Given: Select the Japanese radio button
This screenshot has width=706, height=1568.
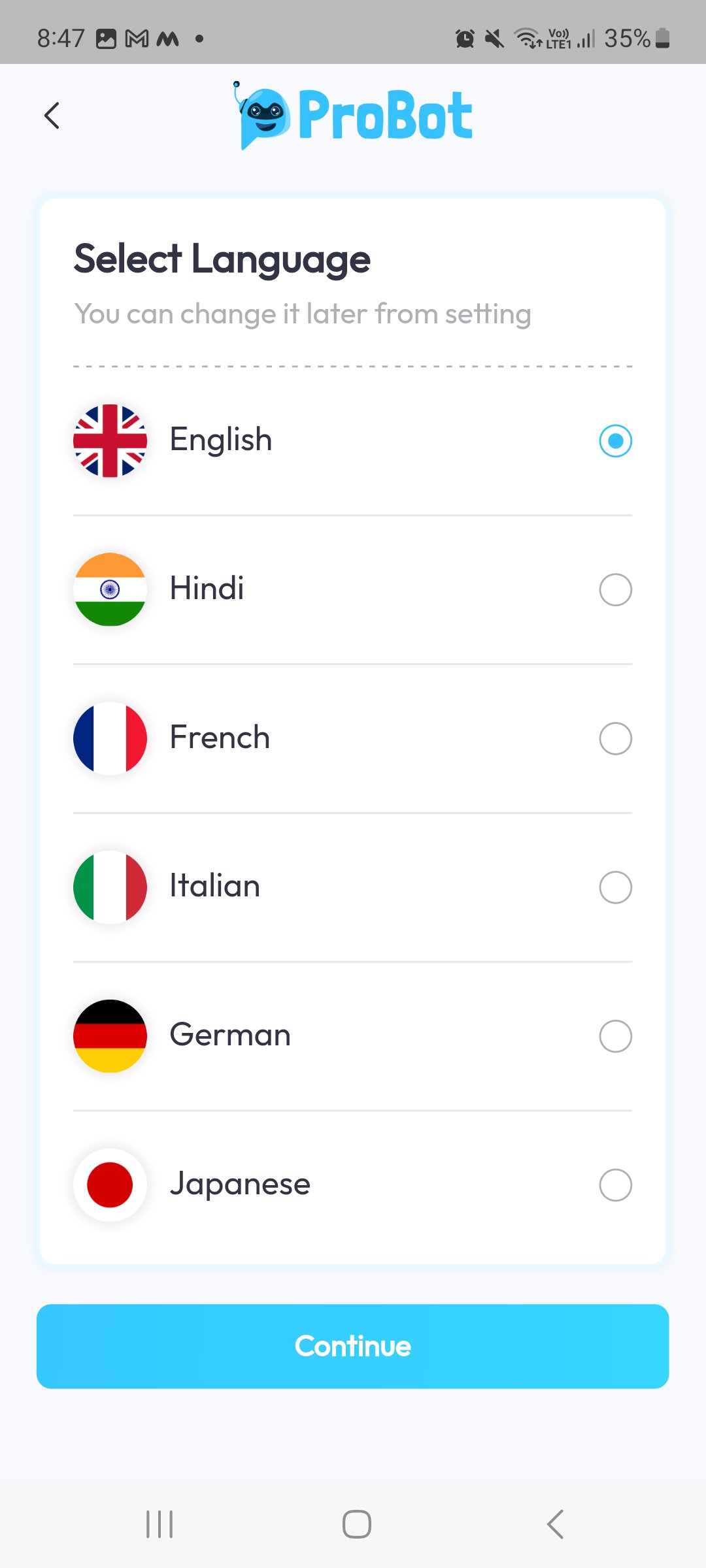Looking at the screenshot, I should 615,1184.
